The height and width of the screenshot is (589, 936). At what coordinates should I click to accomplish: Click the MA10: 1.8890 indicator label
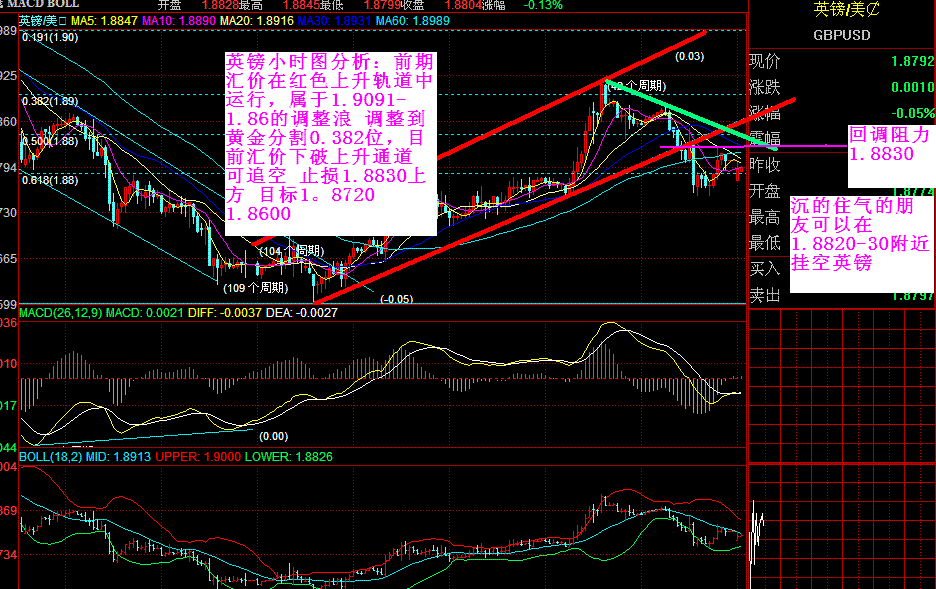tap(178, 21)
